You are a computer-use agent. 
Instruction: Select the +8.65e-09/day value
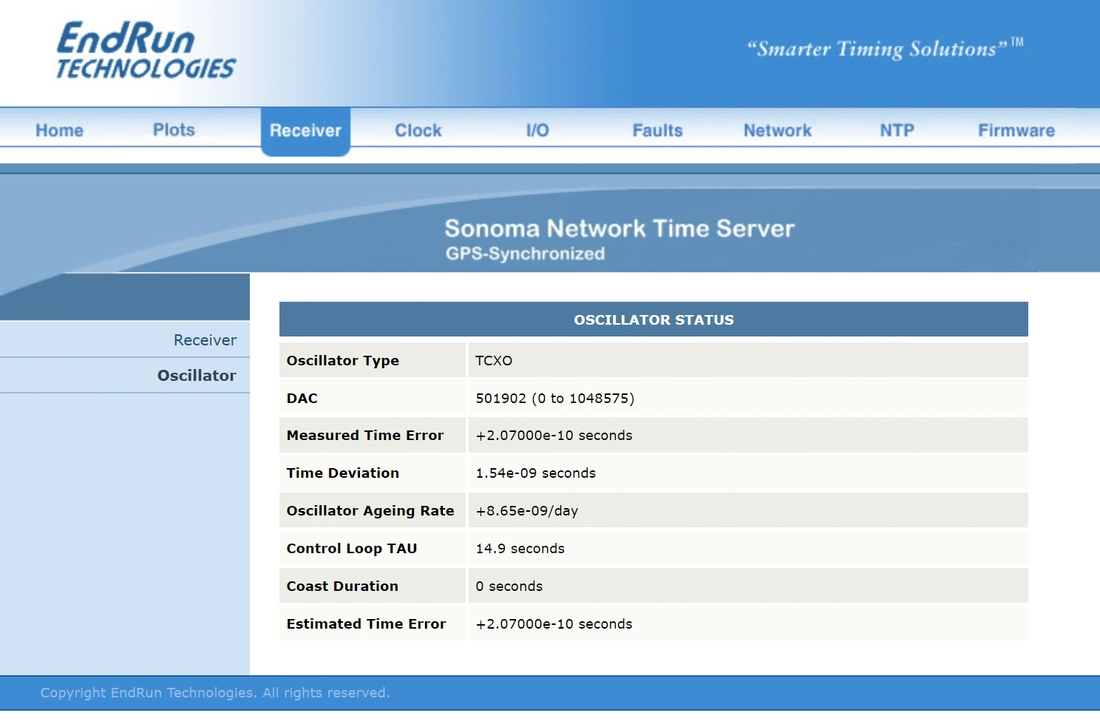pyautogui.click(x=527, y=511)
